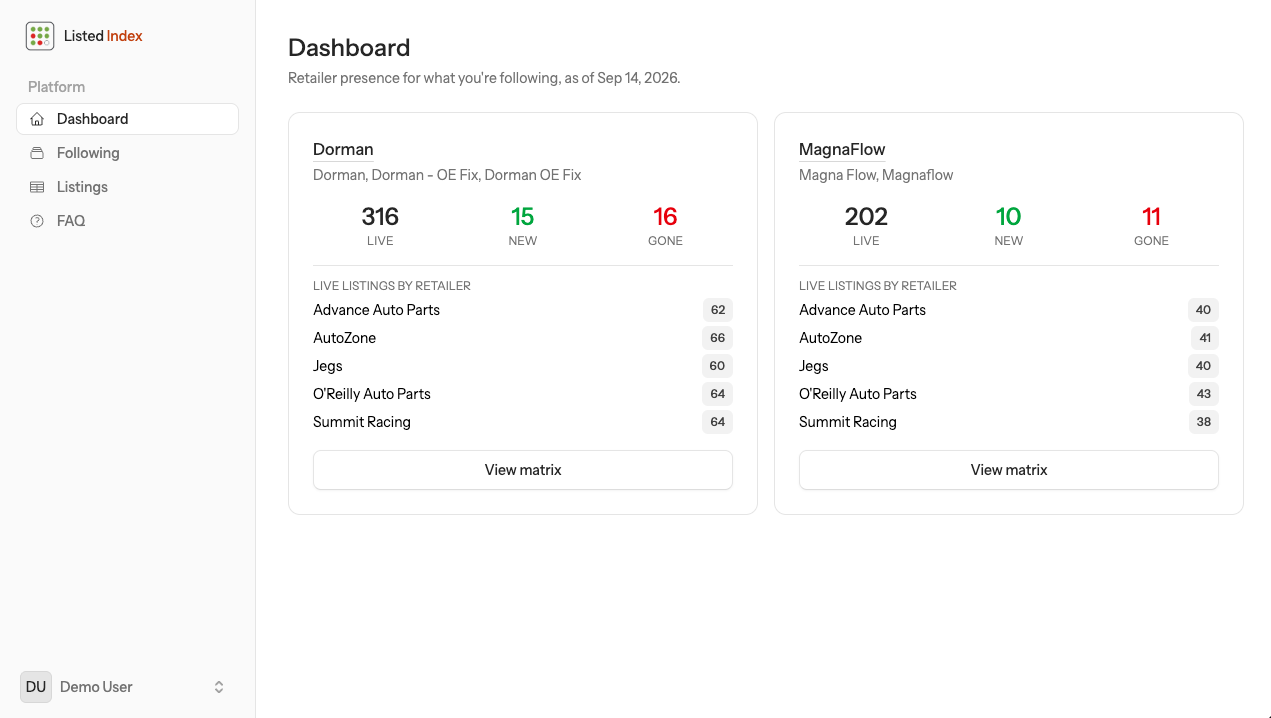
Task: Select O'Reilly Auto Parts in MagnaFlow card
Action: [1009, 394]
